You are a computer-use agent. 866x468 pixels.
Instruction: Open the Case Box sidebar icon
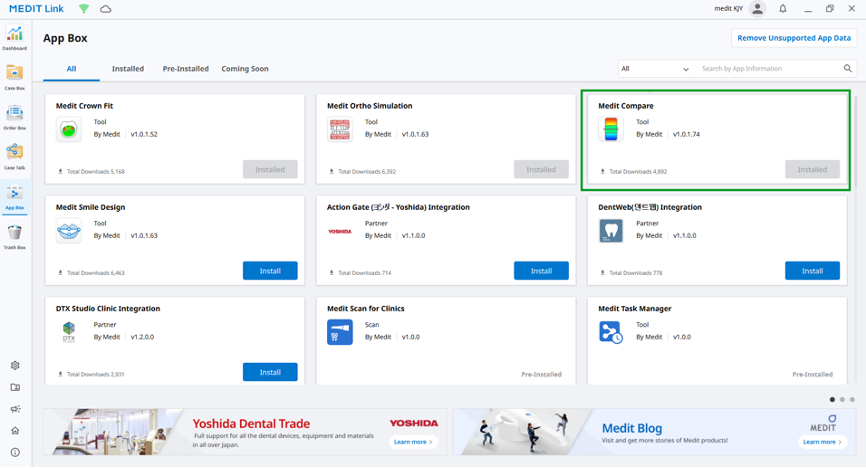coord(15,76)
